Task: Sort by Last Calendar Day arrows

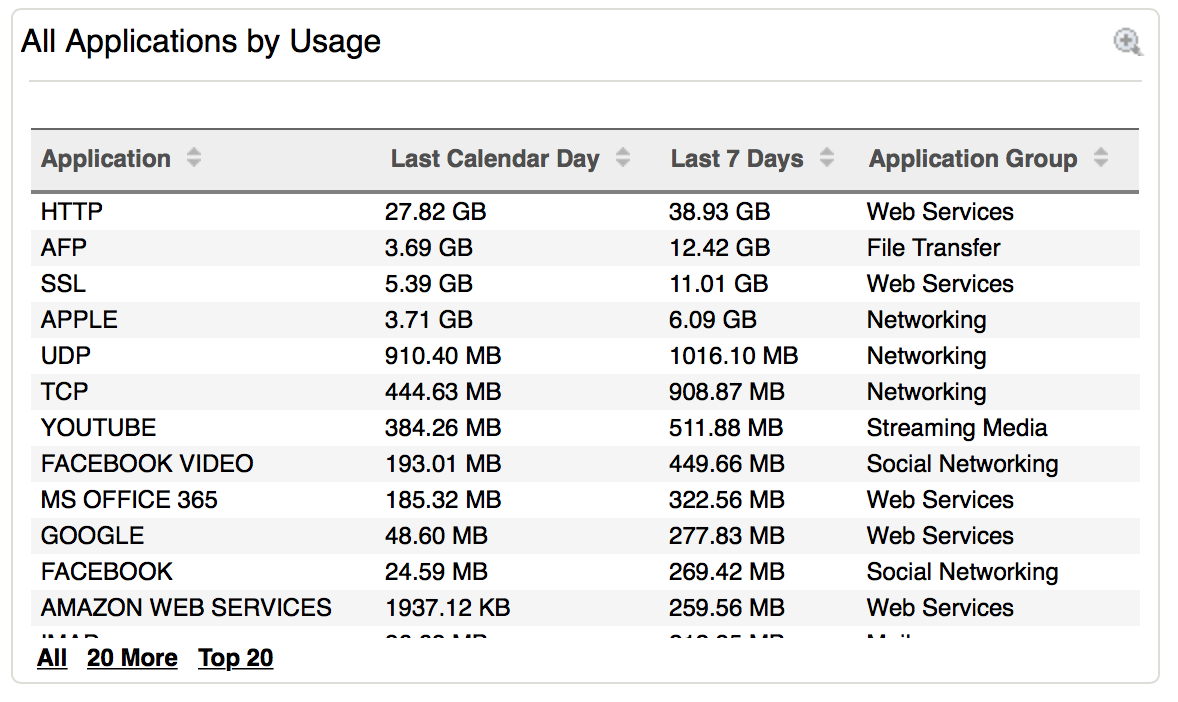Action: pos(623,158)
